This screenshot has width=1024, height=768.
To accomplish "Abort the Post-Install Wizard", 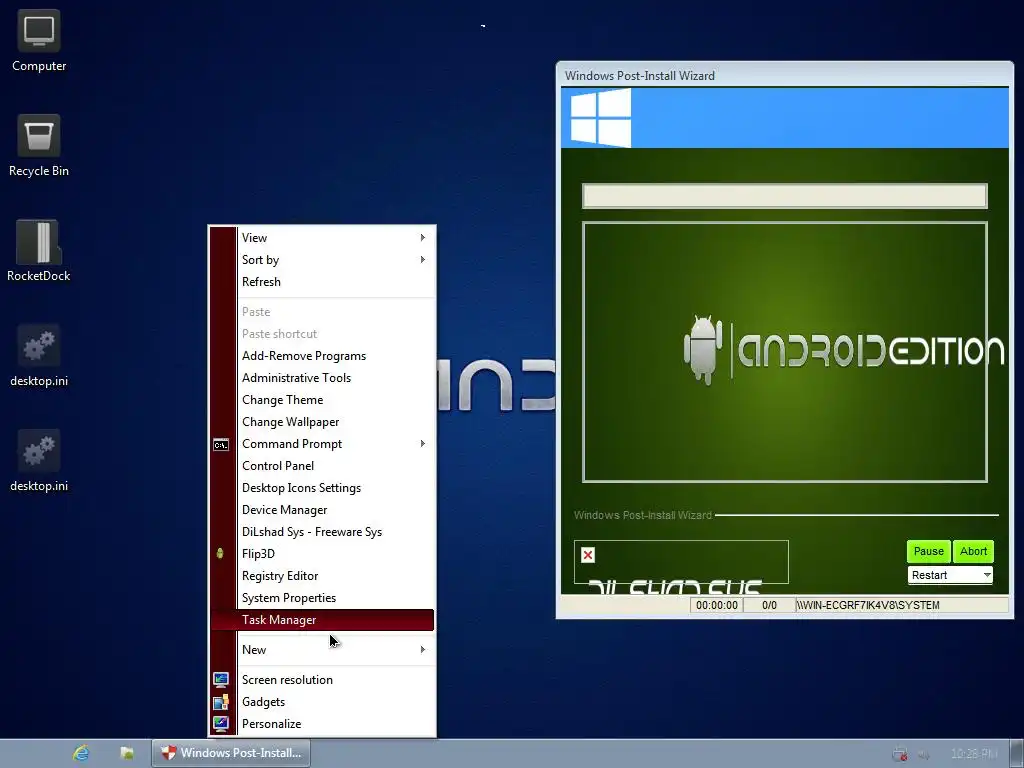I will click(x=973, y=551).
